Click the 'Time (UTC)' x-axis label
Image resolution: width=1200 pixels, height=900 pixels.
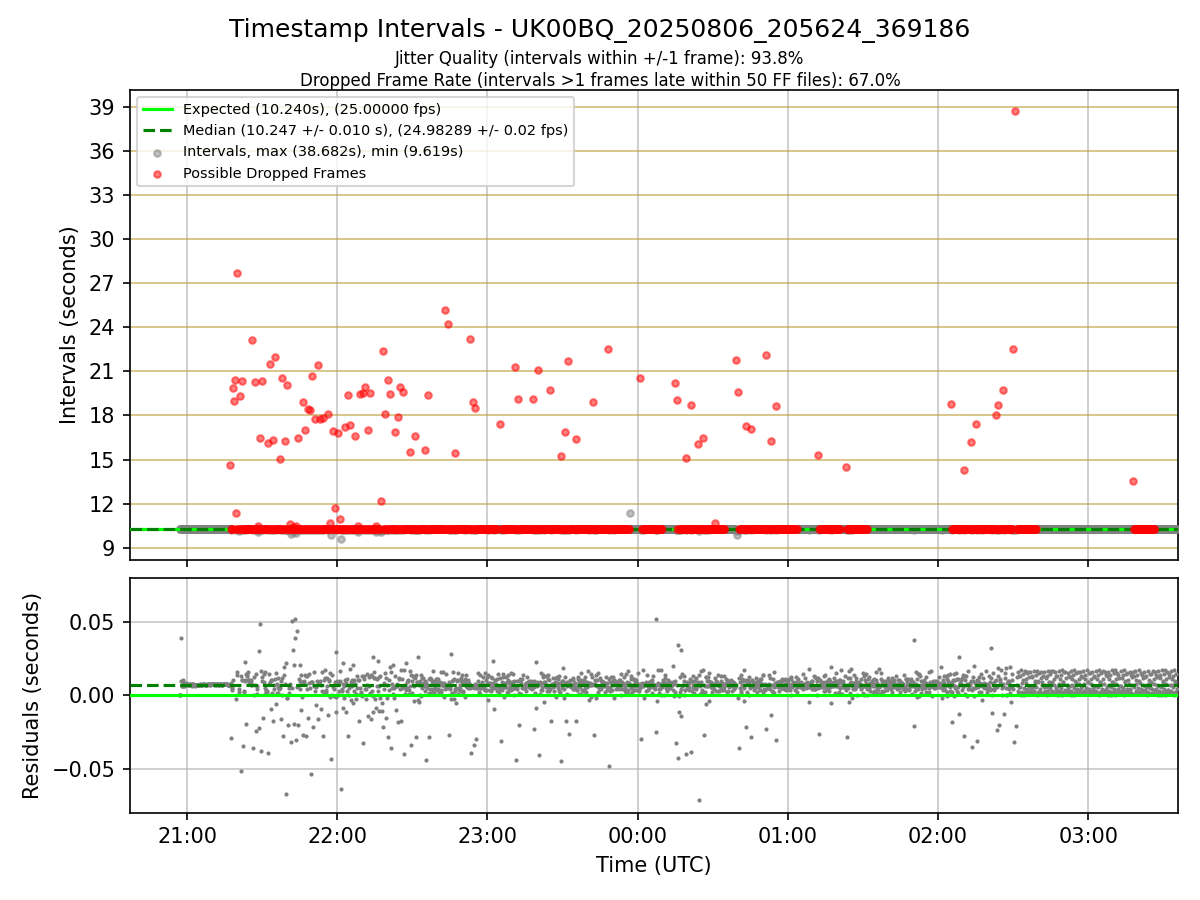pyautogui.click(x=653, y=865)
